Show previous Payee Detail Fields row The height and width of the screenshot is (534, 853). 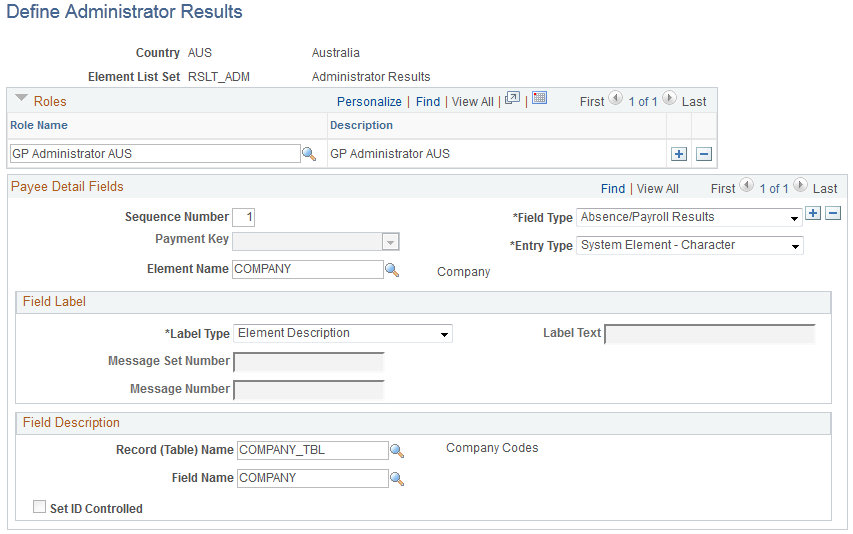746,185
